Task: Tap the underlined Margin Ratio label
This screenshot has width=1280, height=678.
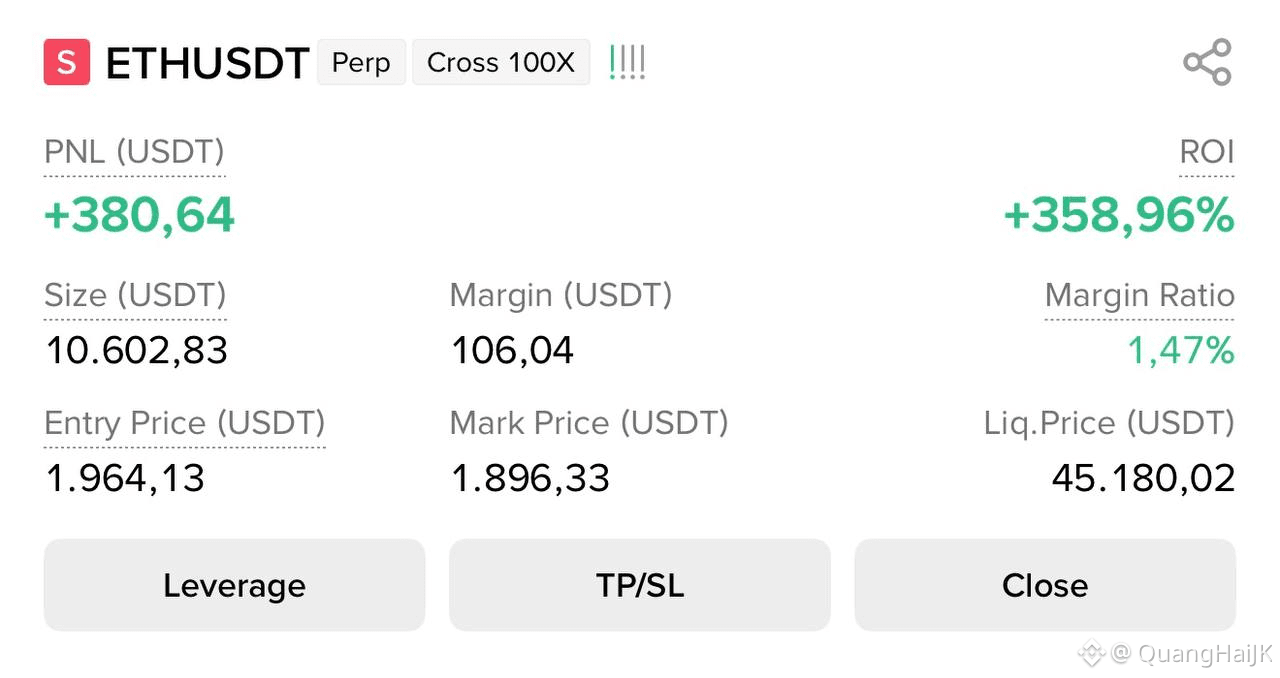Action: [x=1140, y=295]
